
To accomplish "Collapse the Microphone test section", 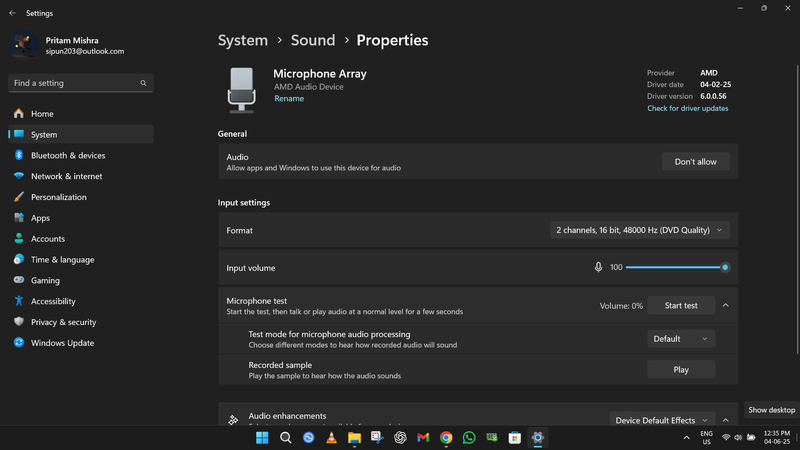I will coord(726,306).
